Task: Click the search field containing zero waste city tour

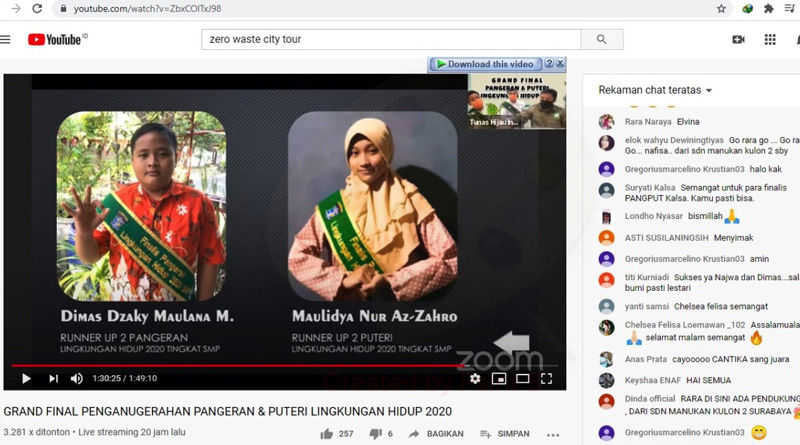Action: tap(390, 40)
